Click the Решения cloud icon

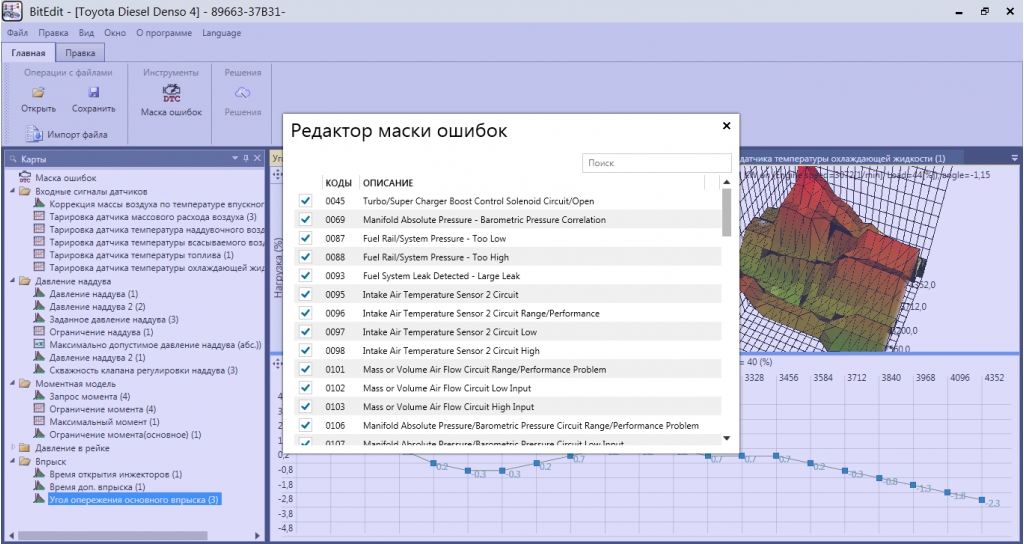(x=242, y=93)
